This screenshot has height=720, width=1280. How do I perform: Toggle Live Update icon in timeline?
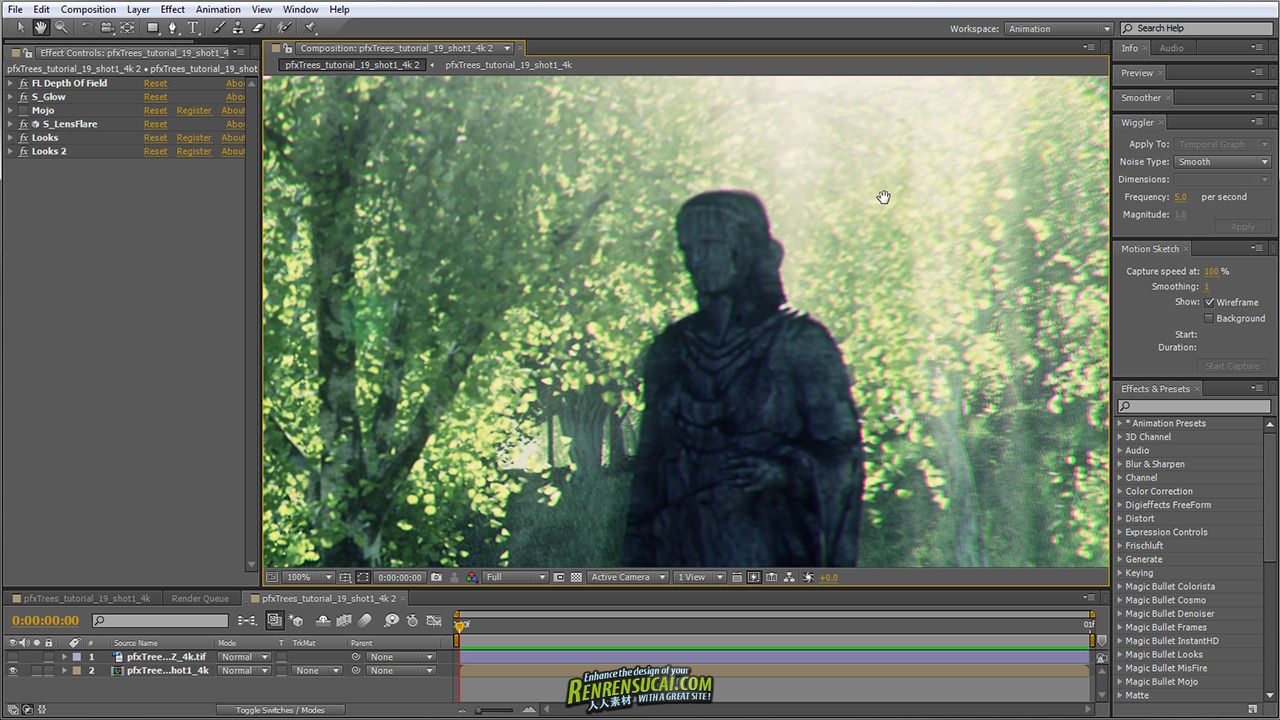pos(275,621)
